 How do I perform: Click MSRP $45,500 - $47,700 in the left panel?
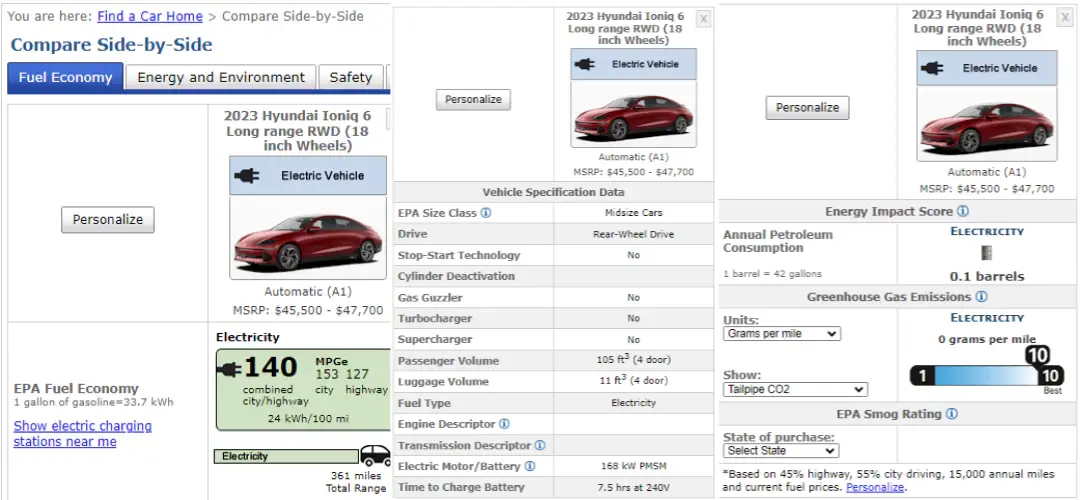[308, 311]
